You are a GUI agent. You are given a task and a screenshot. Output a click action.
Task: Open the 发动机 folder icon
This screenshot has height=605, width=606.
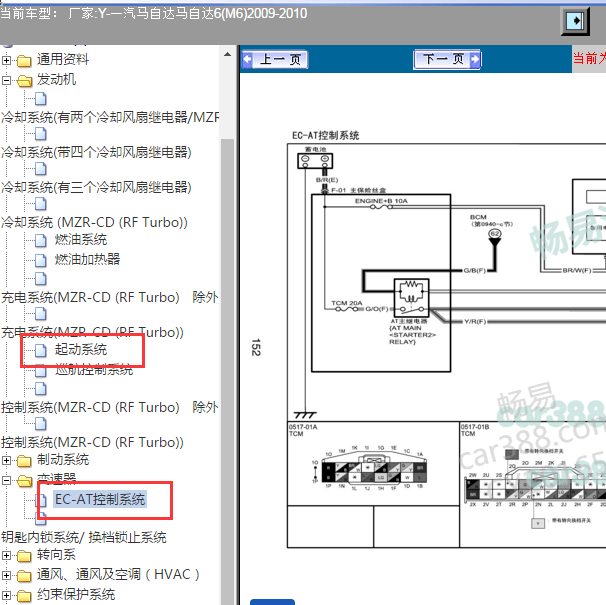pos(25,81)
